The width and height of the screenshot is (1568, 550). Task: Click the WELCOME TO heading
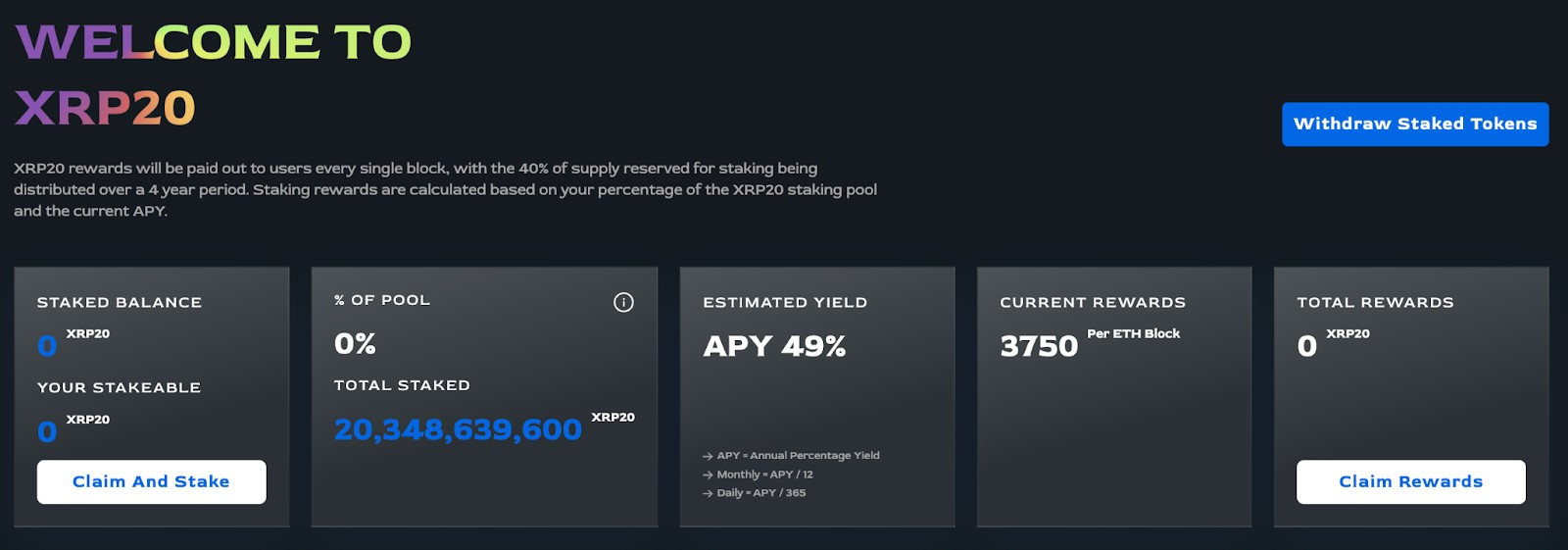(214, 42)
